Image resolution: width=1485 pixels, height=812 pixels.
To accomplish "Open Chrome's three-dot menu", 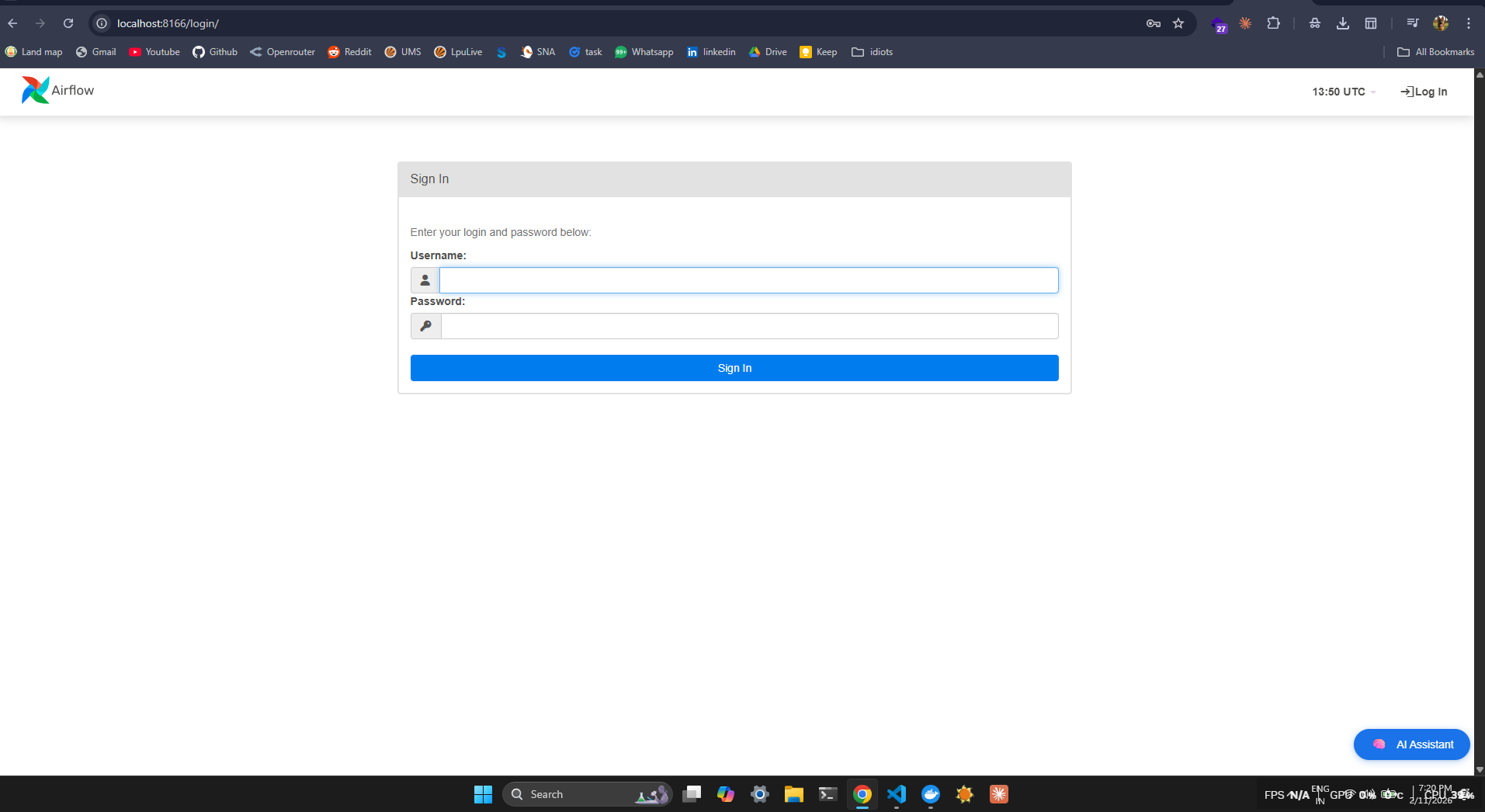I will tap(1469, 23).
